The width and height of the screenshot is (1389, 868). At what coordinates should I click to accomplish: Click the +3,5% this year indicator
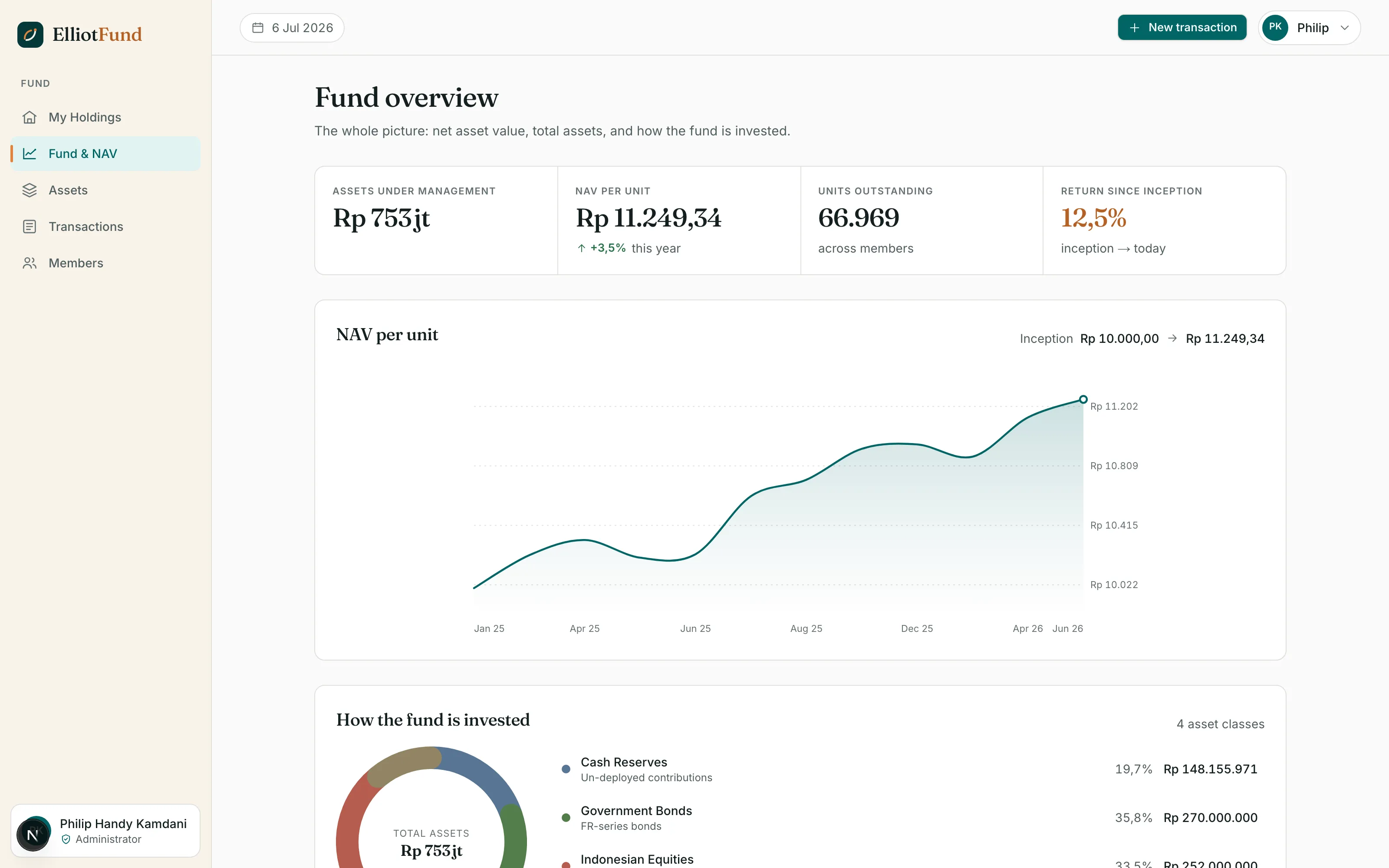tap(629, 248)
